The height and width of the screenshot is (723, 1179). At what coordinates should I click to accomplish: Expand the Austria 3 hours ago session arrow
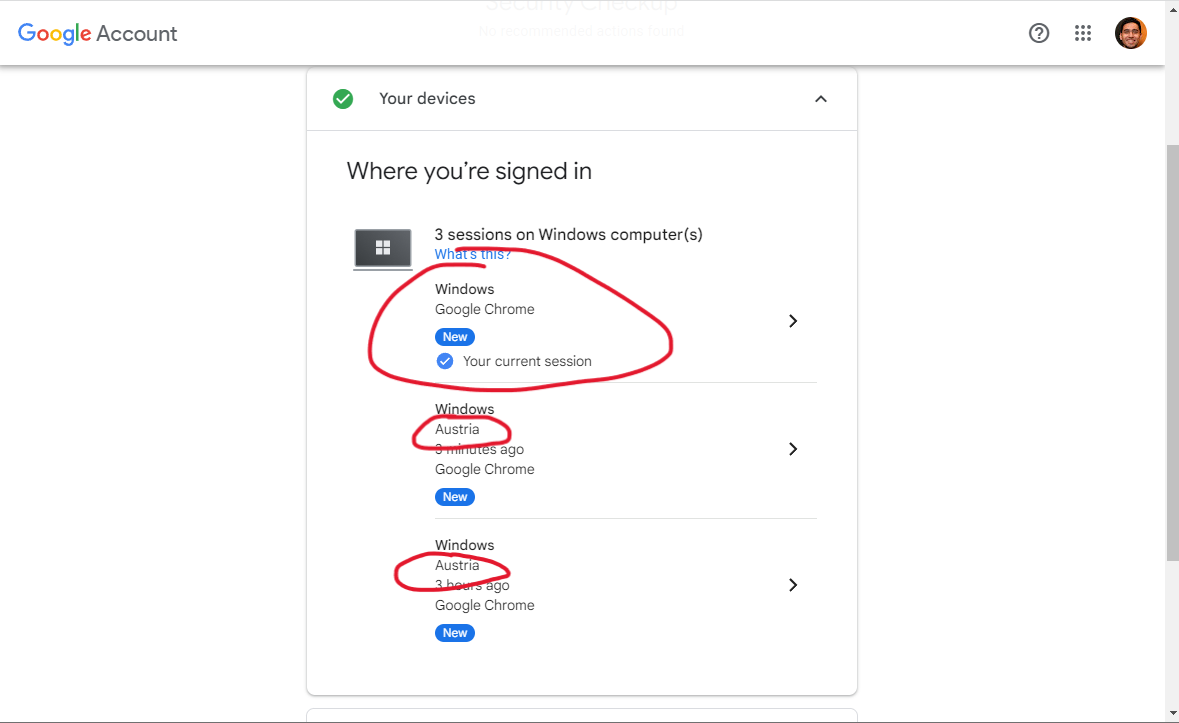(x=793, y=585)
